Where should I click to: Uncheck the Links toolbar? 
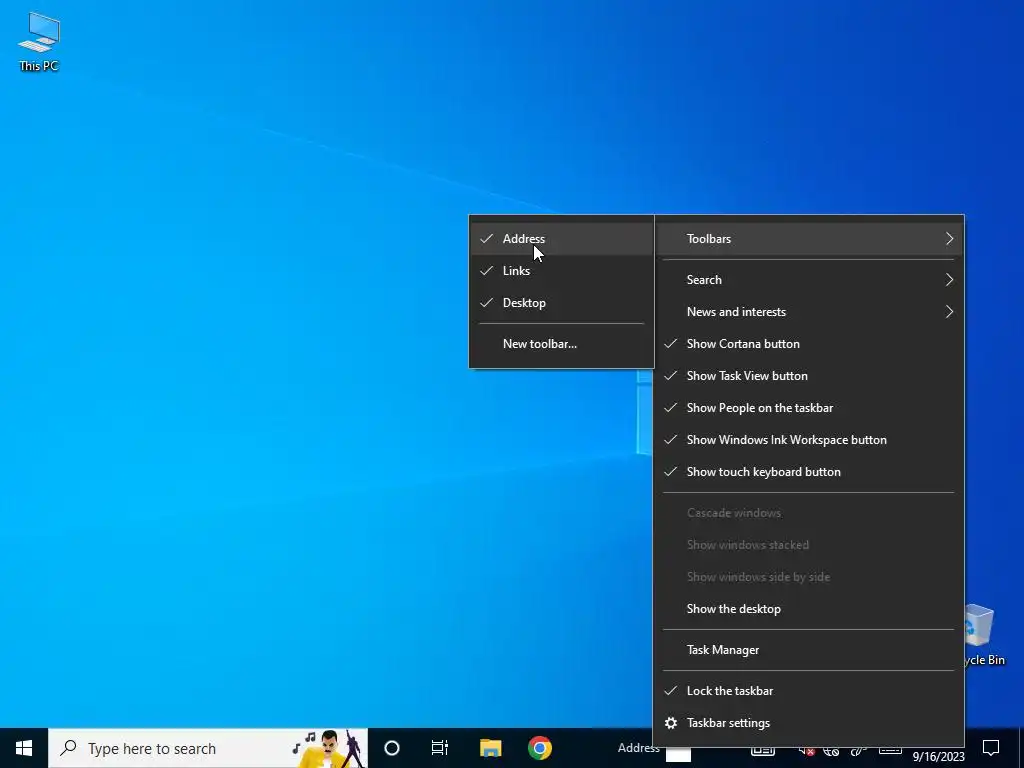562,270
